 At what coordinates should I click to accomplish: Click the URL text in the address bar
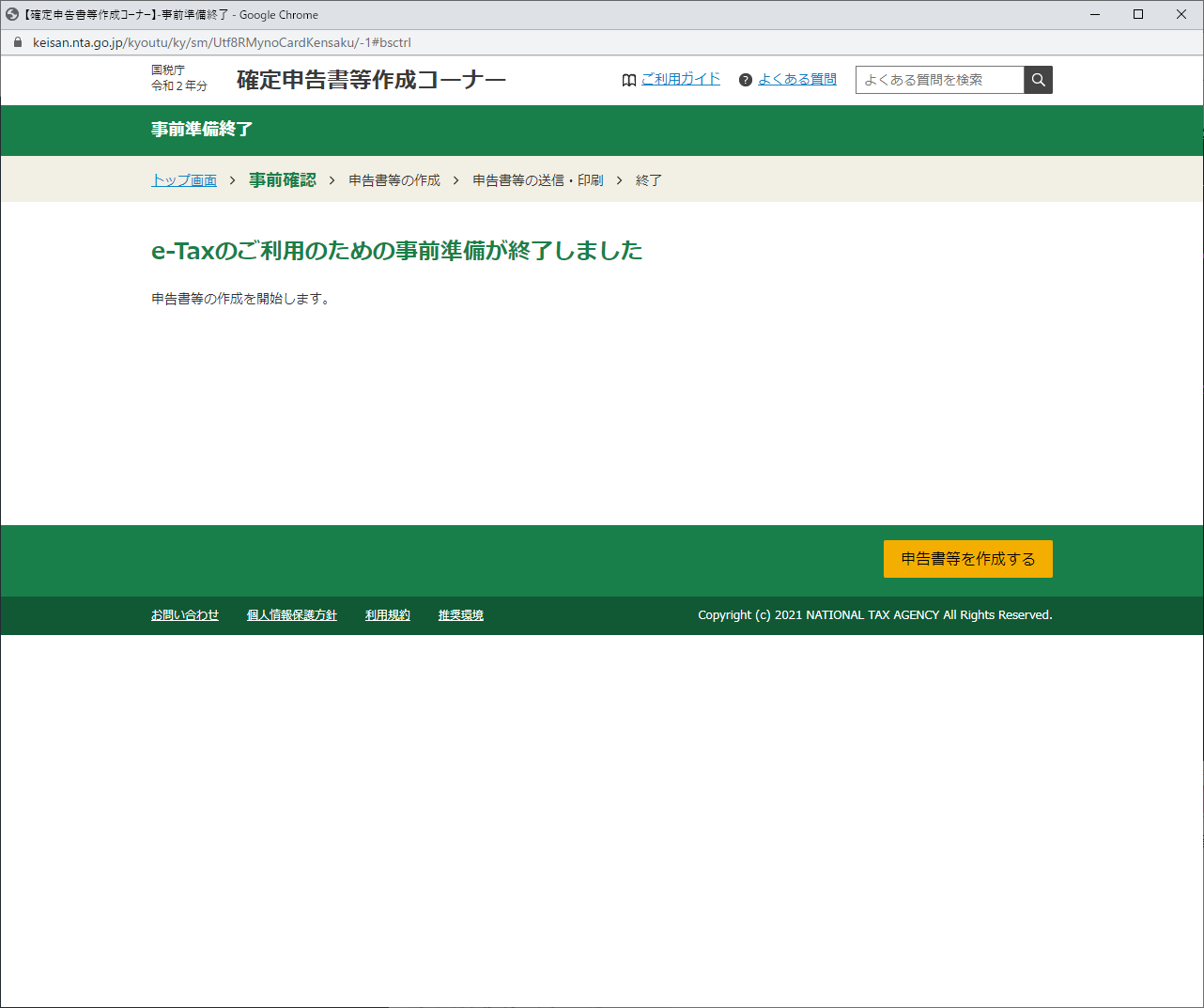pyautogui.click(x=222, y=42)
